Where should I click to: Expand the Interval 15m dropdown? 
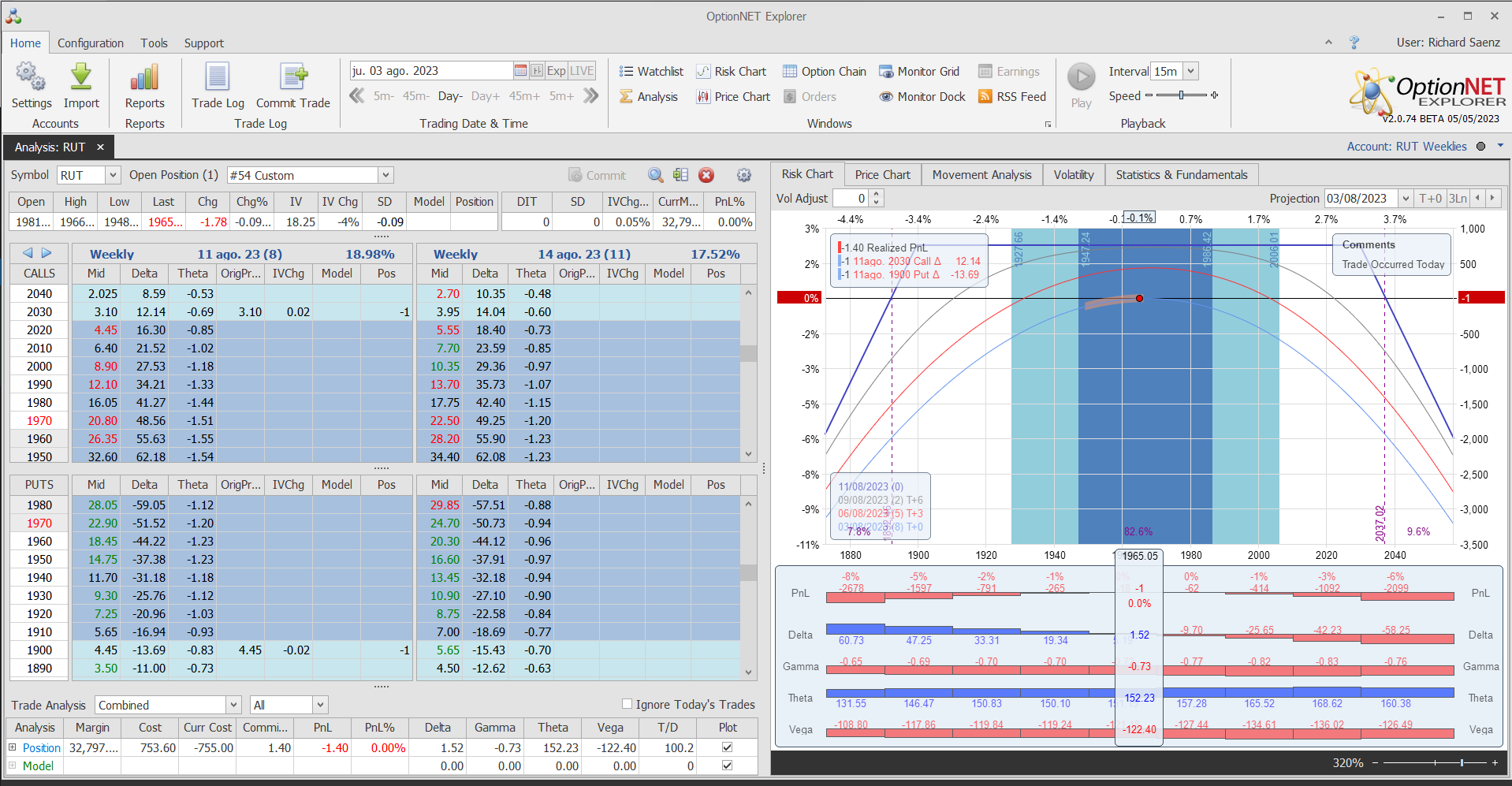1191,71
